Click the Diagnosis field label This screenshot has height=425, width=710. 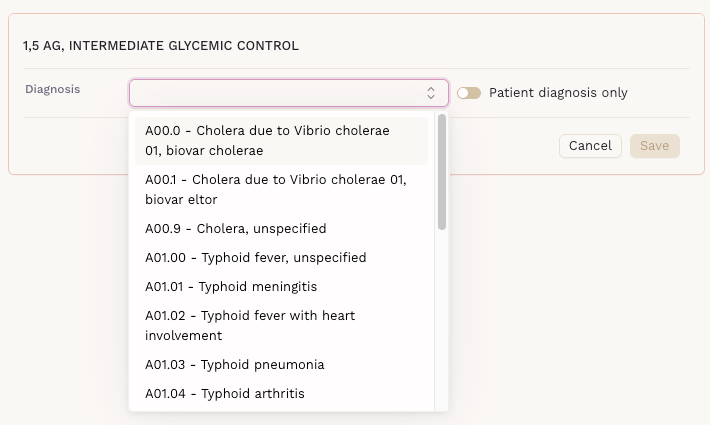[52, 89]
